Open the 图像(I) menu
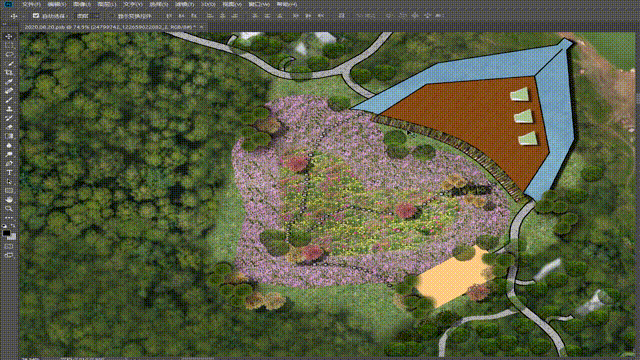This screenshot has height=360, width=640. tap(82, 4)
